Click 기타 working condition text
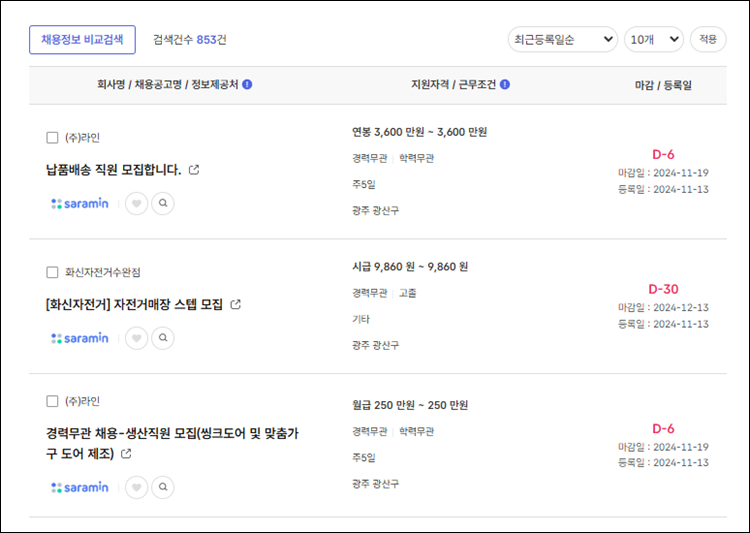Image resolution: width=750 pixels, height=533 pixels. (361, 319)
